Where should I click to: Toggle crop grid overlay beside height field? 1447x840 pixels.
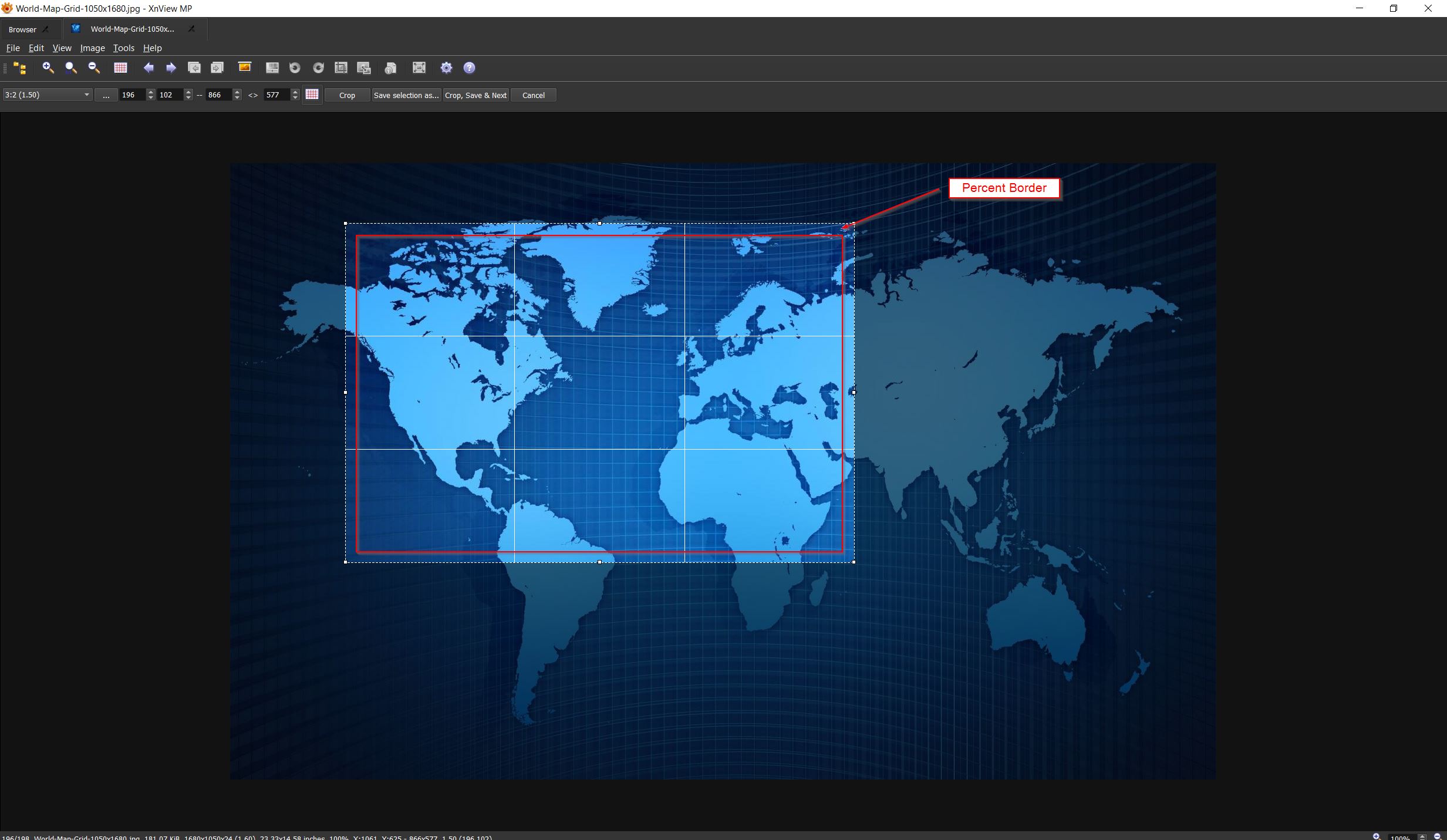coord(312,95)
